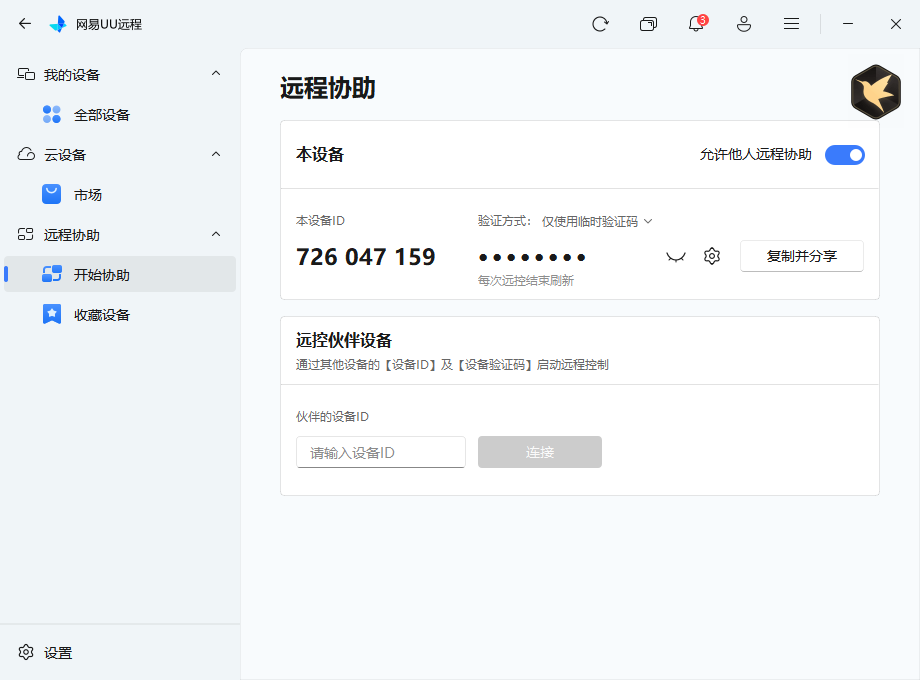
Task: Click device ID 726 047 159
Action: [366, 257]
